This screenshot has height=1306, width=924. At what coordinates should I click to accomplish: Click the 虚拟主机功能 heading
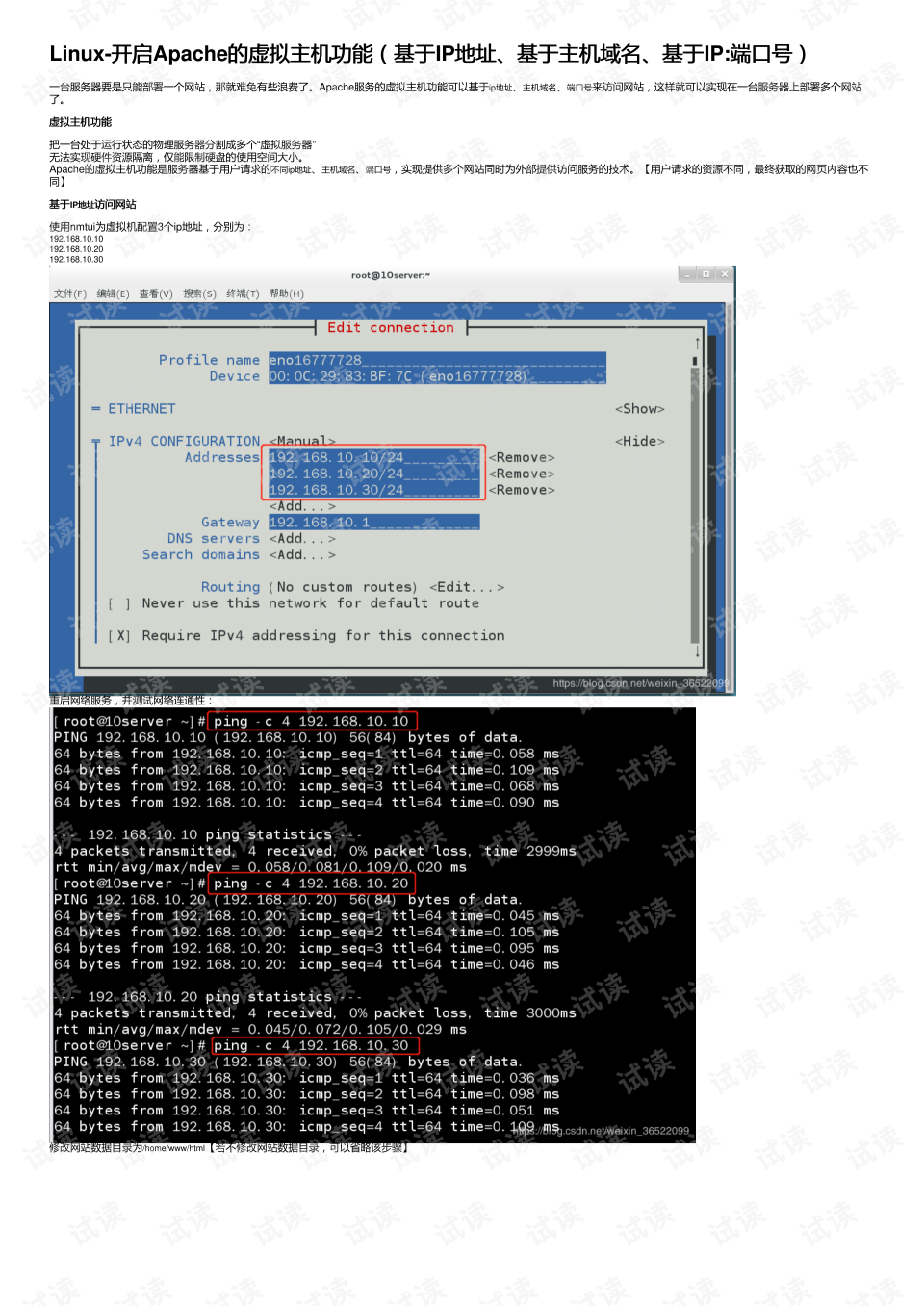coord(81,122)
